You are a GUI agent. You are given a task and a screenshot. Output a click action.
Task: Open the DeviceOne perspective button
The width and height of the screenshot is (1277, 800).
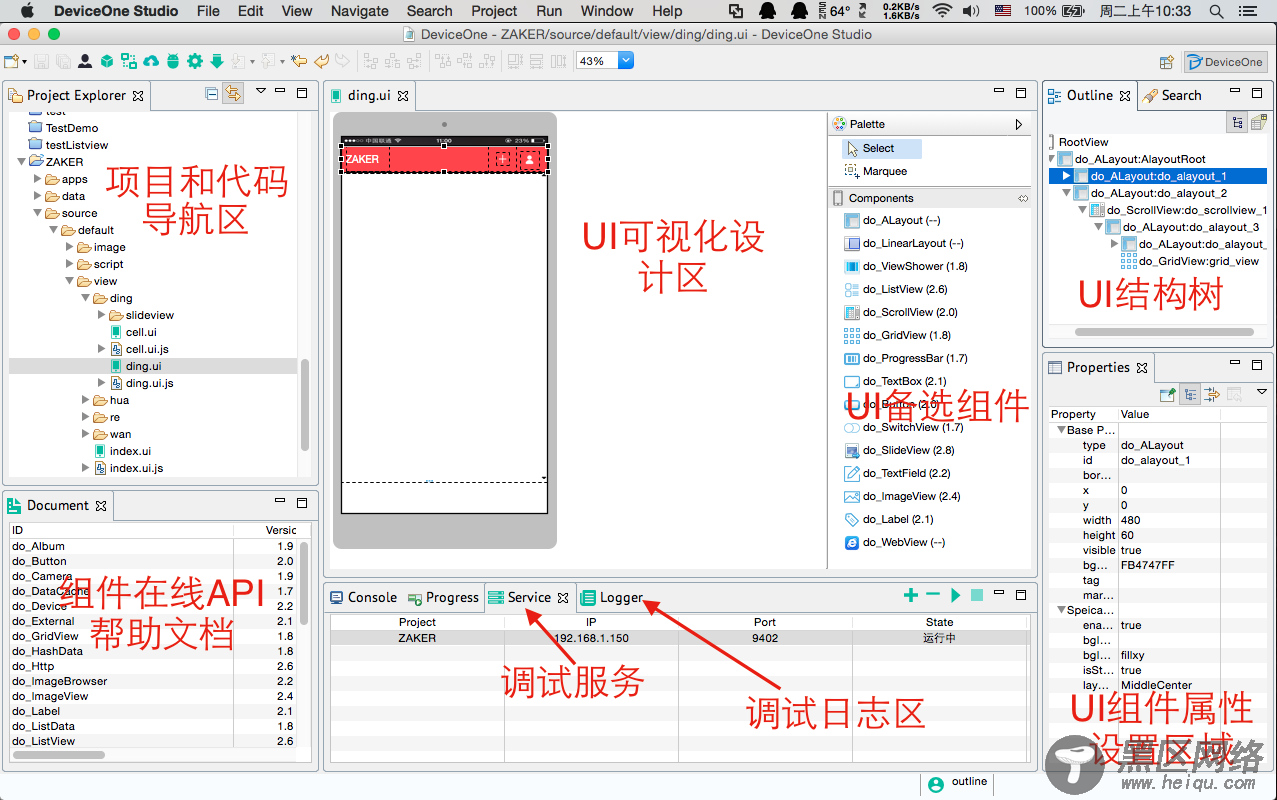(x=1226, y=61)
